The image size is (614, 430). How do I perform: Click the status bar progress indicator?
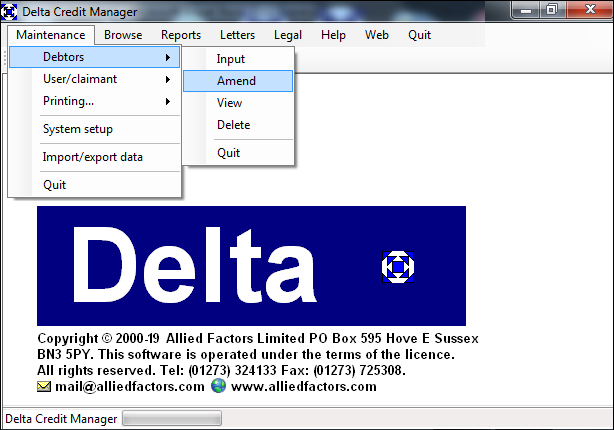pos(172,418)
